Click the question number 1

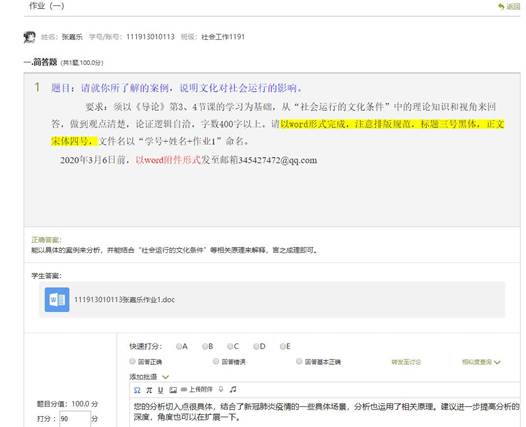coord(37,88)
